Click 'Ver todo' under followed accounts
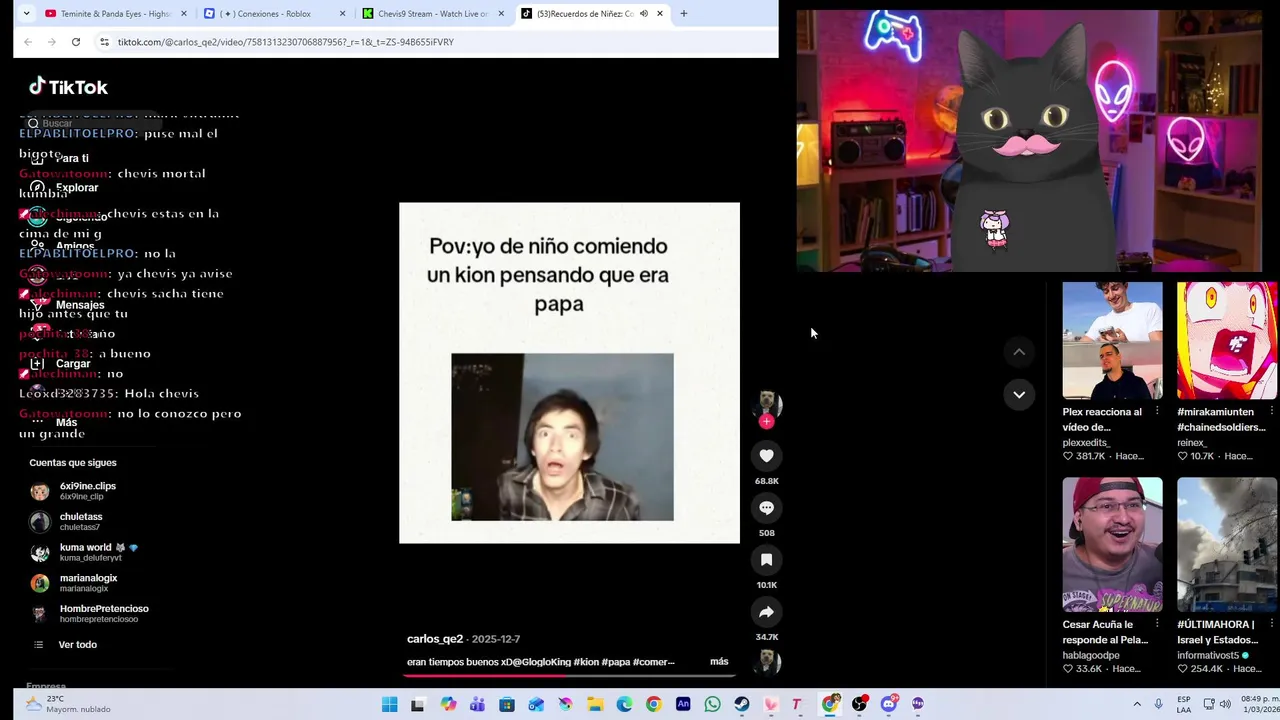1280x720 pixels. [x=66, y=645]
